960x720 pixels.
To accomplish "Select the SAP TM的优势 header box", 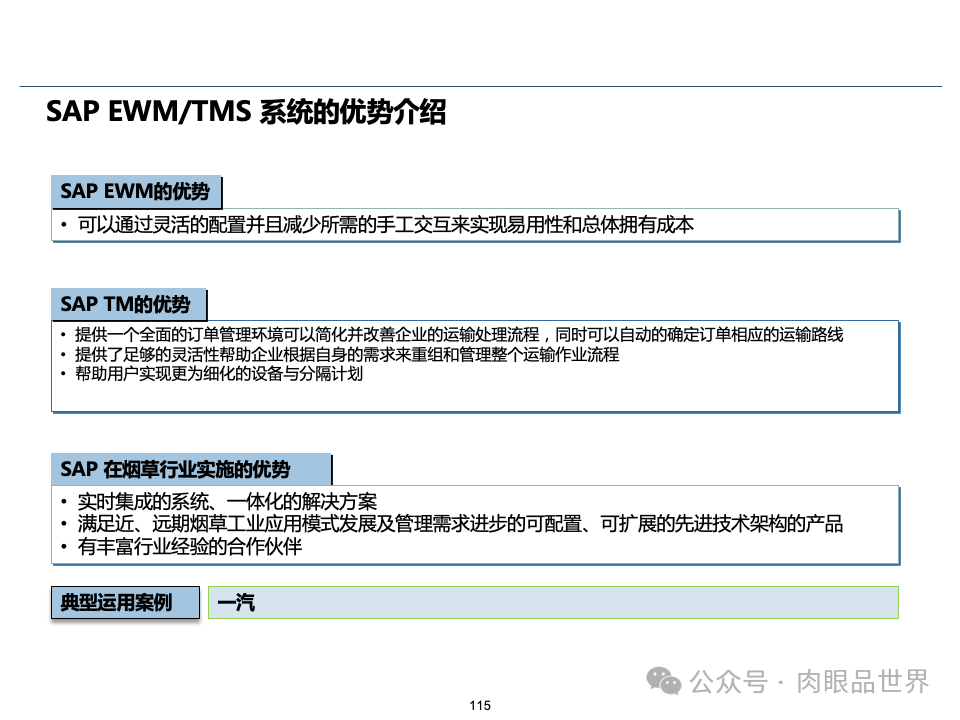I will [x=129, y=304].
